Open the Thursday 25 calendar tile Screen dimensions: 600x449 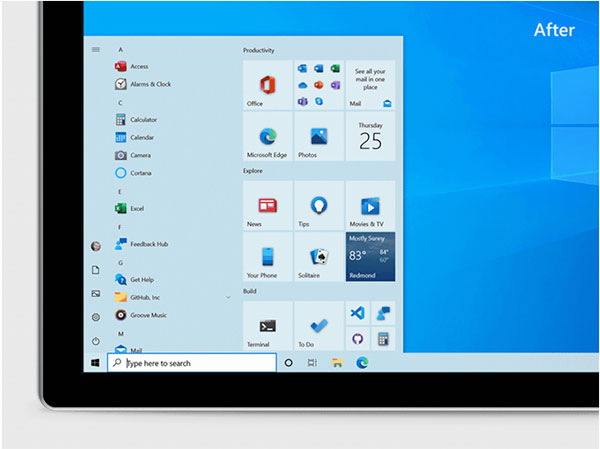pos(370,136)
